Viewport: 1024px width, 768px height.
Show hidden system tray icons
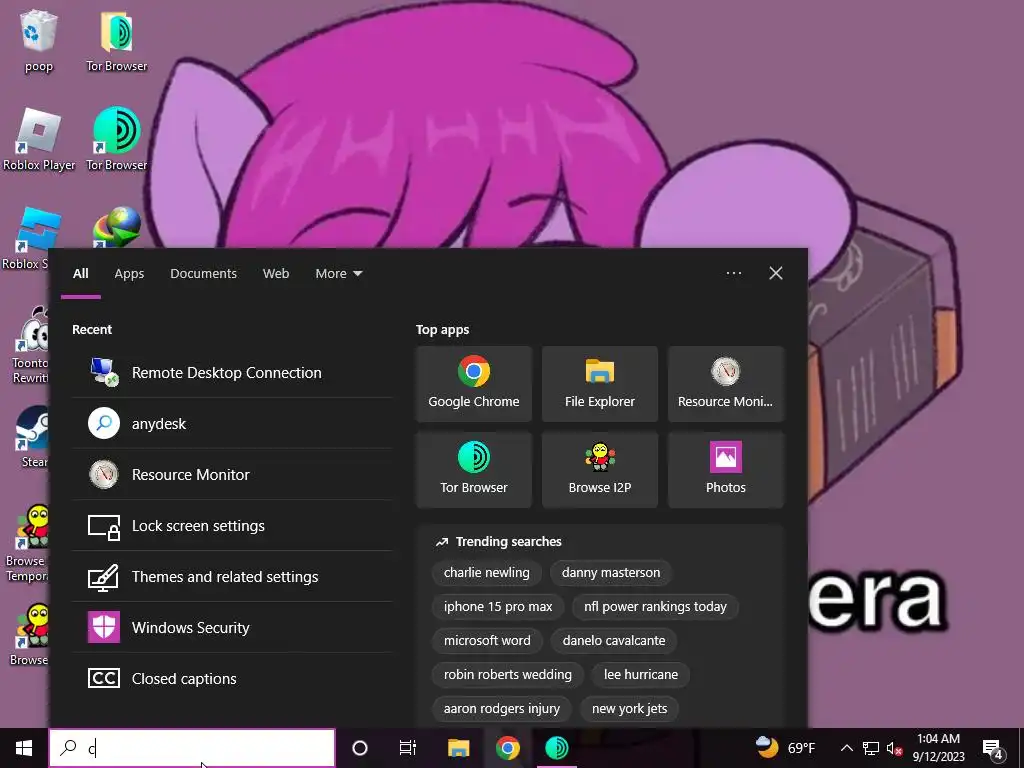(846, 748)
